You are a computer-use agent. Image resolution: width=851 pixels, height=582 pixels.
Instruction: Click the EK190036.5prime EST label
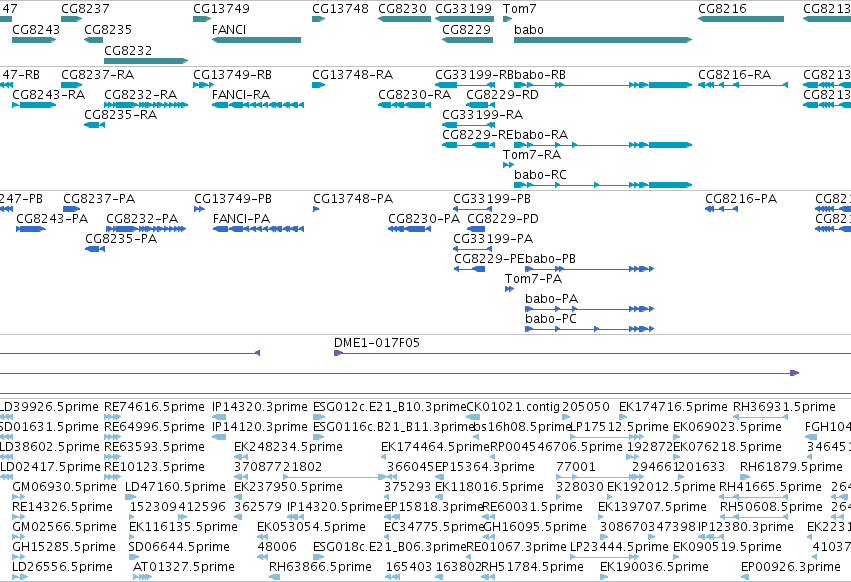click(654, 567)
